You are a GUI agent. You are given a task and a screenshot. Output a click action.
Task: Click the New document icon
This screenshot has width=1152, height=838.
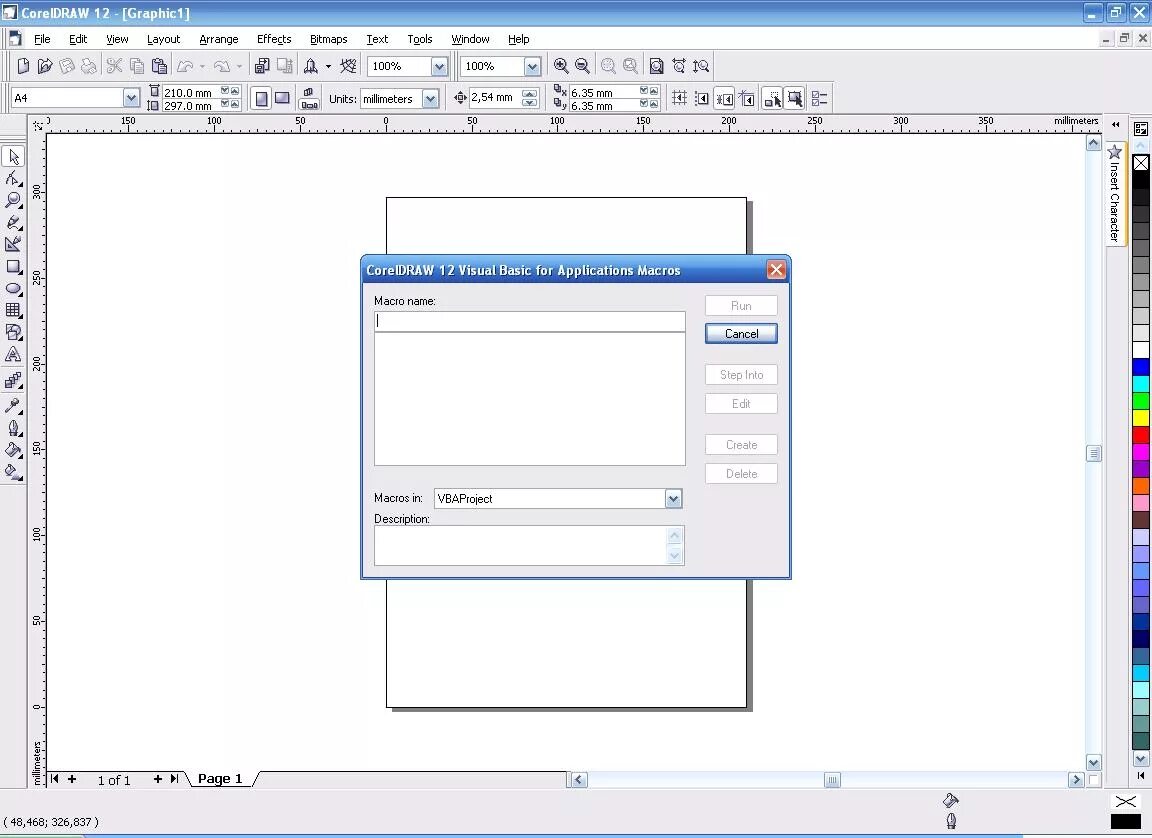pyautogui.click(x=23, y=66)
